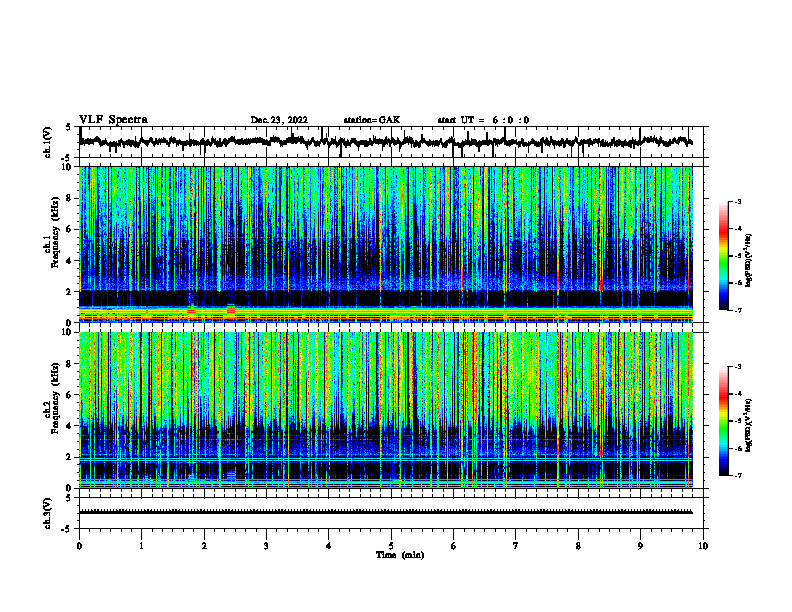Click the 4 kHz tick of ch.2 spectrogram
Image resolution: width=792 pixels, height=612 pixels.
point(72,426)
